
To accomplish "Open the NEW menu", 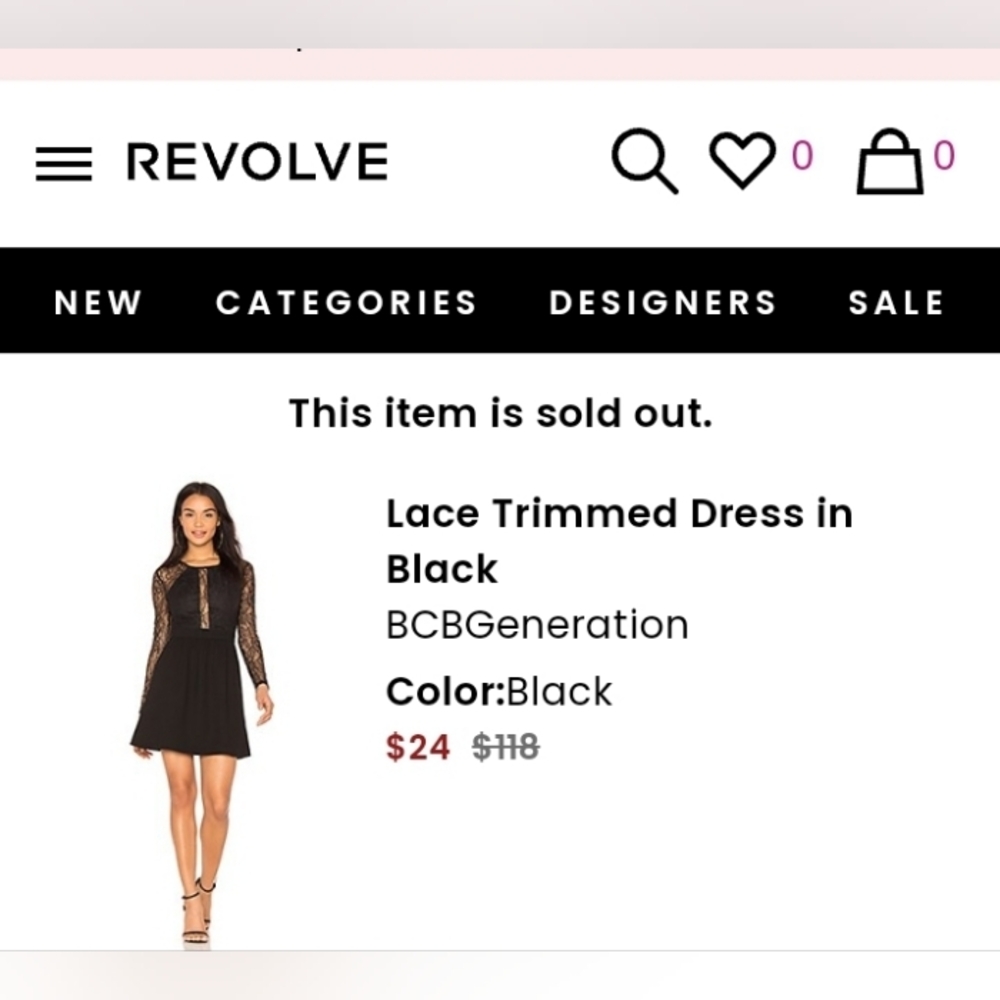I will coord(98,302).
